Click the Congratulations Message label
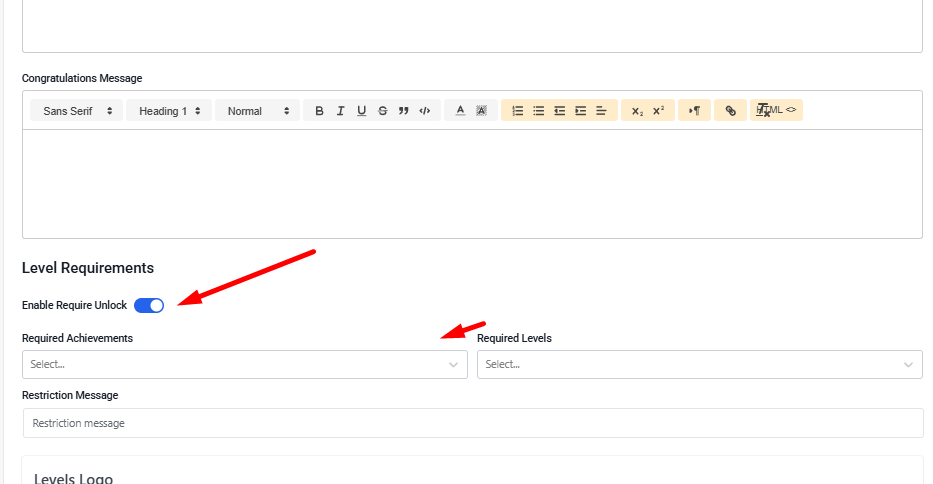This screenshot has height=484, width=933. click(82, 78)
